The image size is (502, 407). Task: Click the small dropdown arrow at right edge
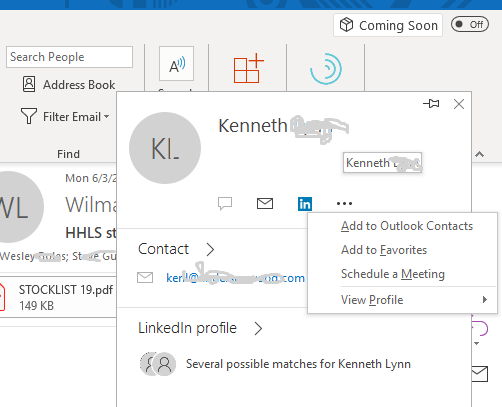click(x=476, y=343)
